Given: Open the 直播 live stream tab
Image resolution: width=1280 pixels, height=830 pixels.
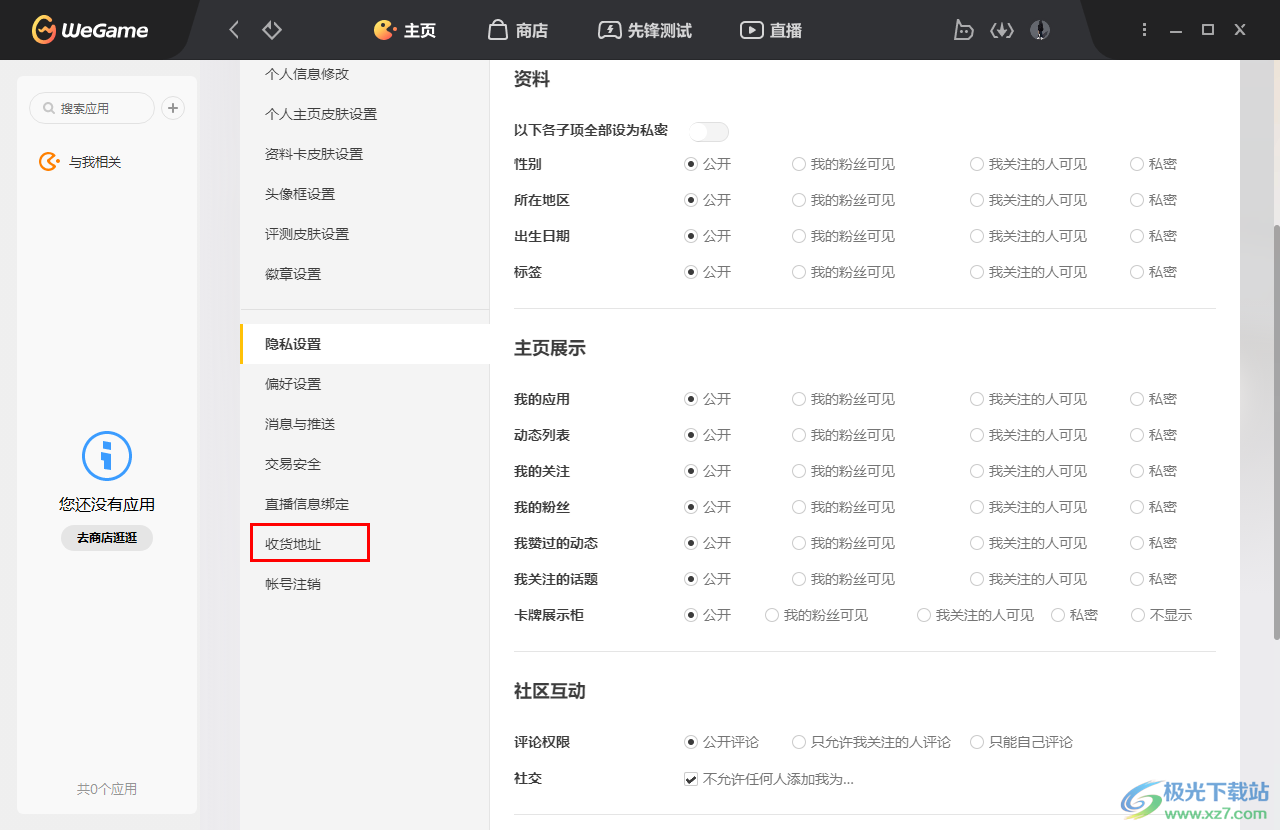Looking at the screenshot, I should 771,30.
